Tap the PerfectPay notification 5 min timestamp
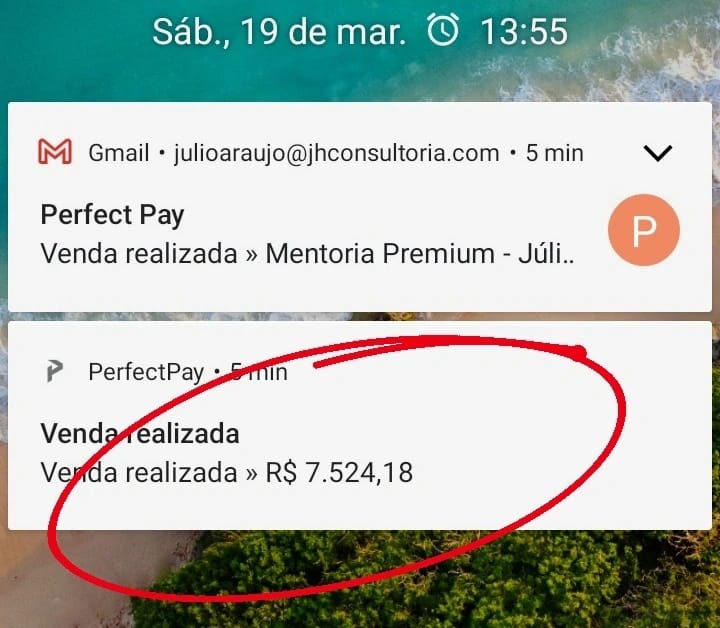 (259, 372)
